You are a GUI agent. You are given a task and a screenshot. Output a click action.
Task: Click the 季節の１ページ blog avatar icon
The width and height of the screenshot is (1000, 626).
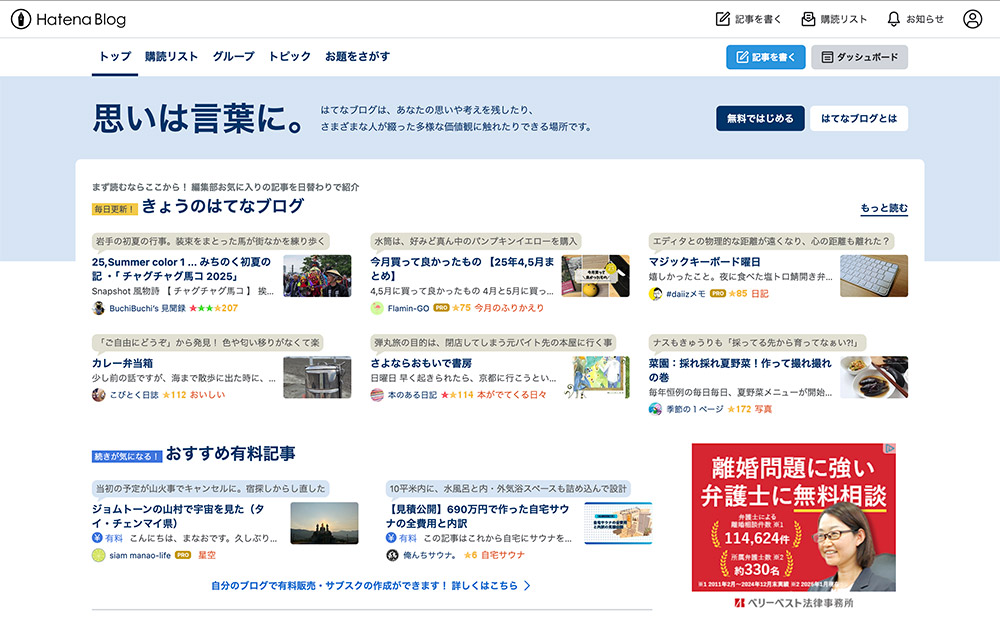tap(655, 409)
